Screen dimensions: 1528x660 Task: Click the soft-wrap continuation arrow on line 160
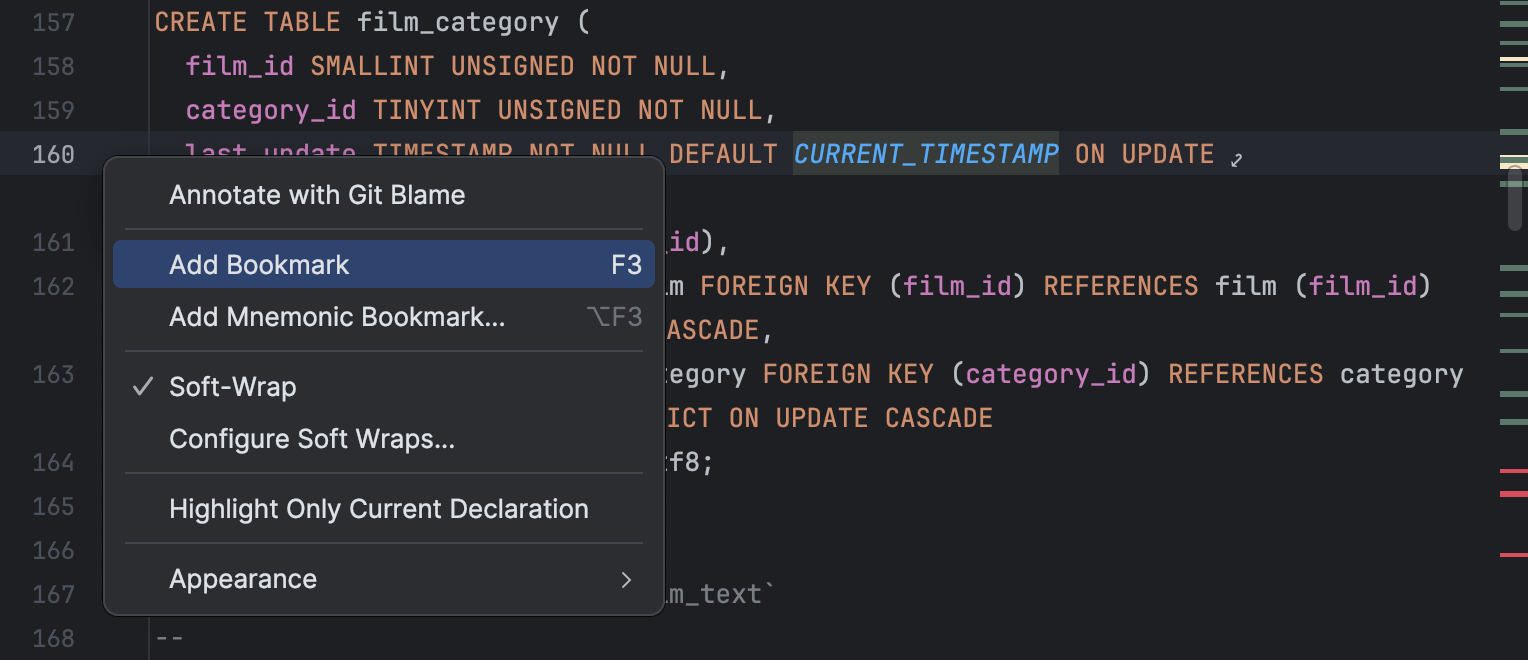tap(1236, 158)
